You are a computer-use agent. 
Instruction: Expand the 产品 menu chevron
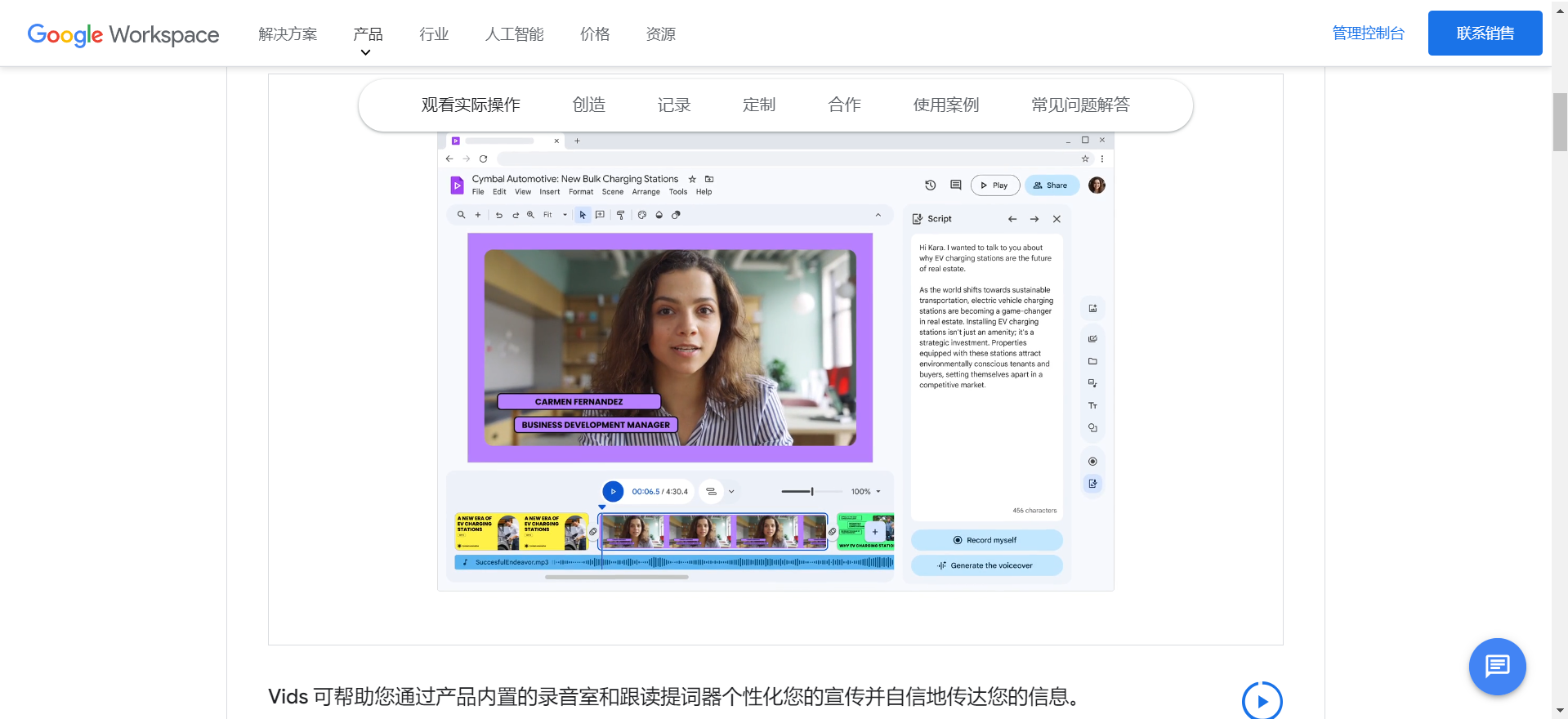pos(365,52)
